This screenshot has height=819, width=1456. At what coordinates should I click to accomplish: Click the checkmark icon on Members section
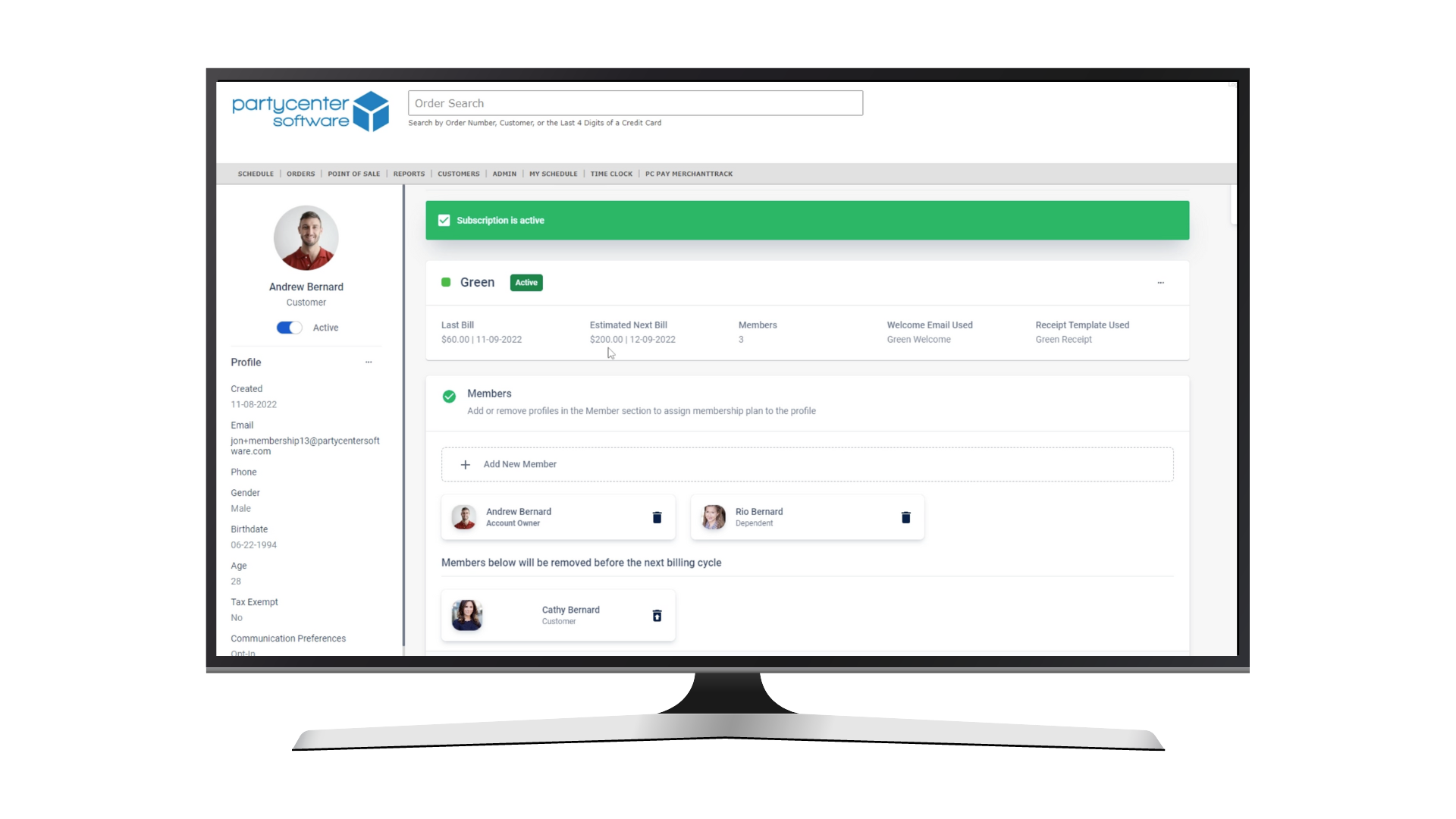(x=450, y=396)
